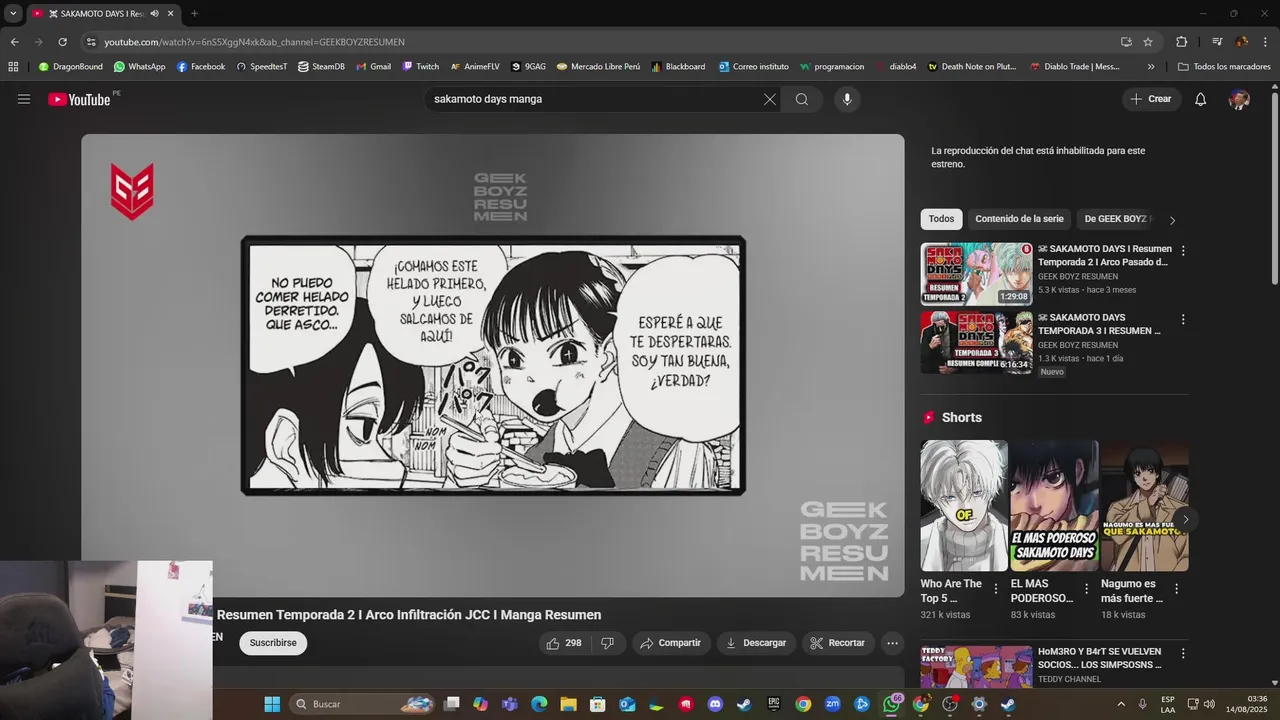Open YouTube notifications bell

(1201, 99)
